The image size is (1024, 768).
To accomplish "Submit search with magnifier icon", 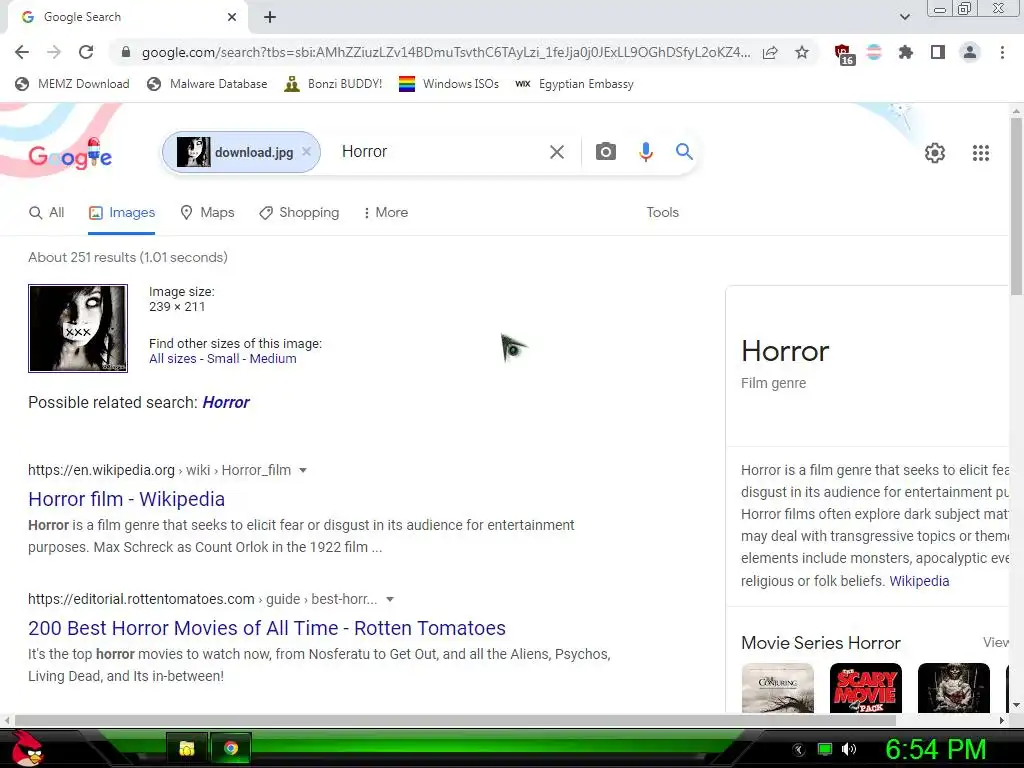I will pyautogui.click(x=684, y=152).
